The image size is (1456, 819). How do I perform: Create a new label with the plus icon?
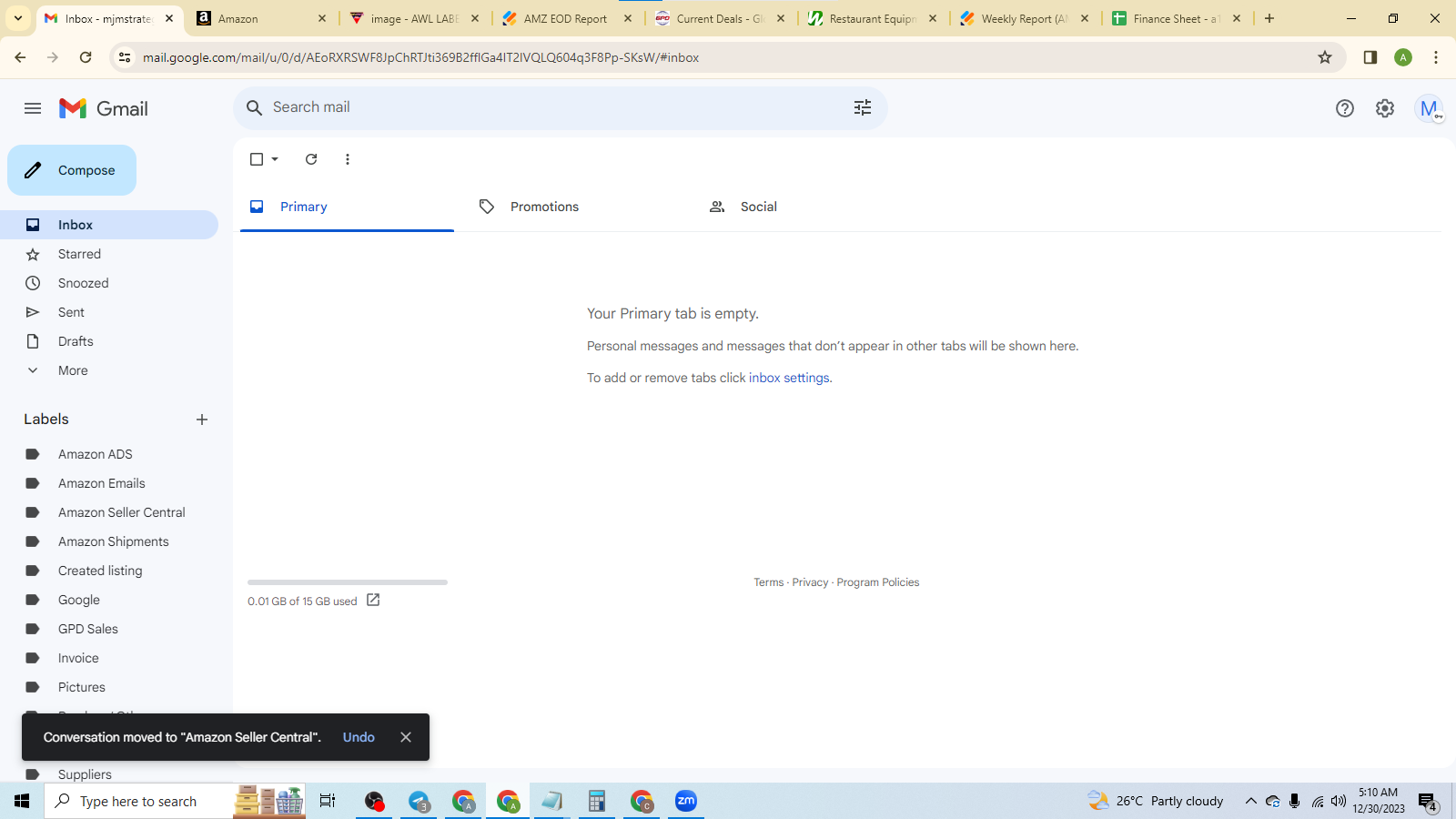tap(202, 420)
